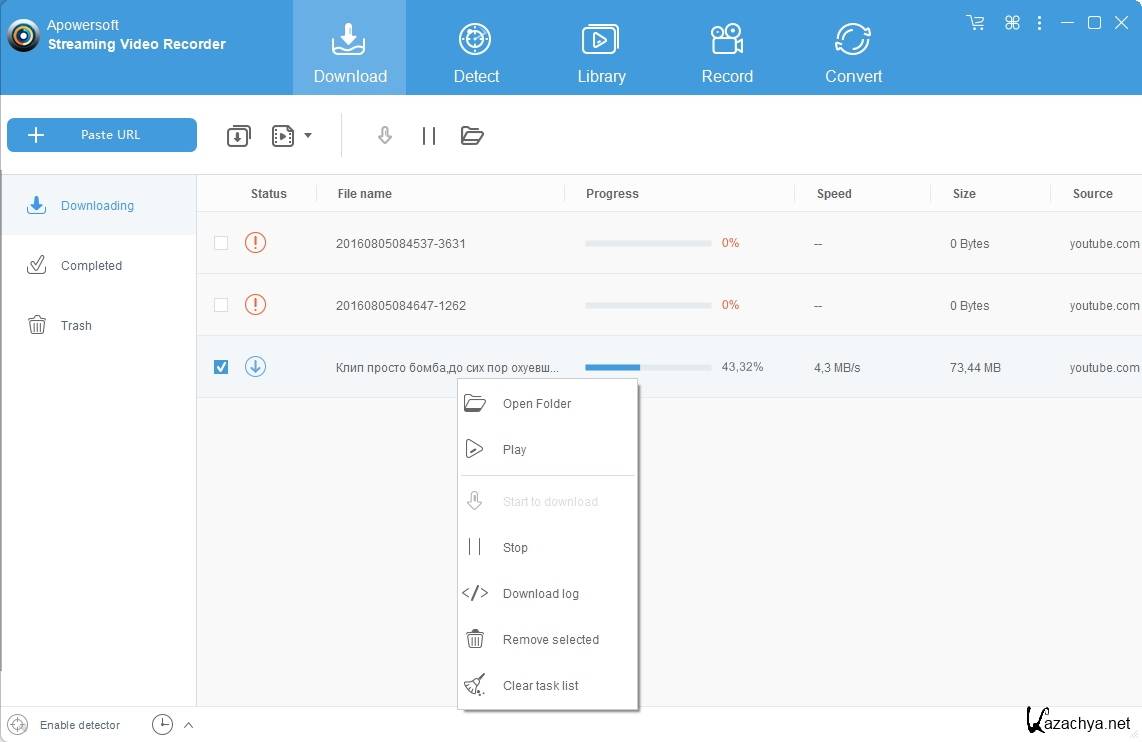Click the Paste URL button
1142x742 pixels.
pos(102,135)
